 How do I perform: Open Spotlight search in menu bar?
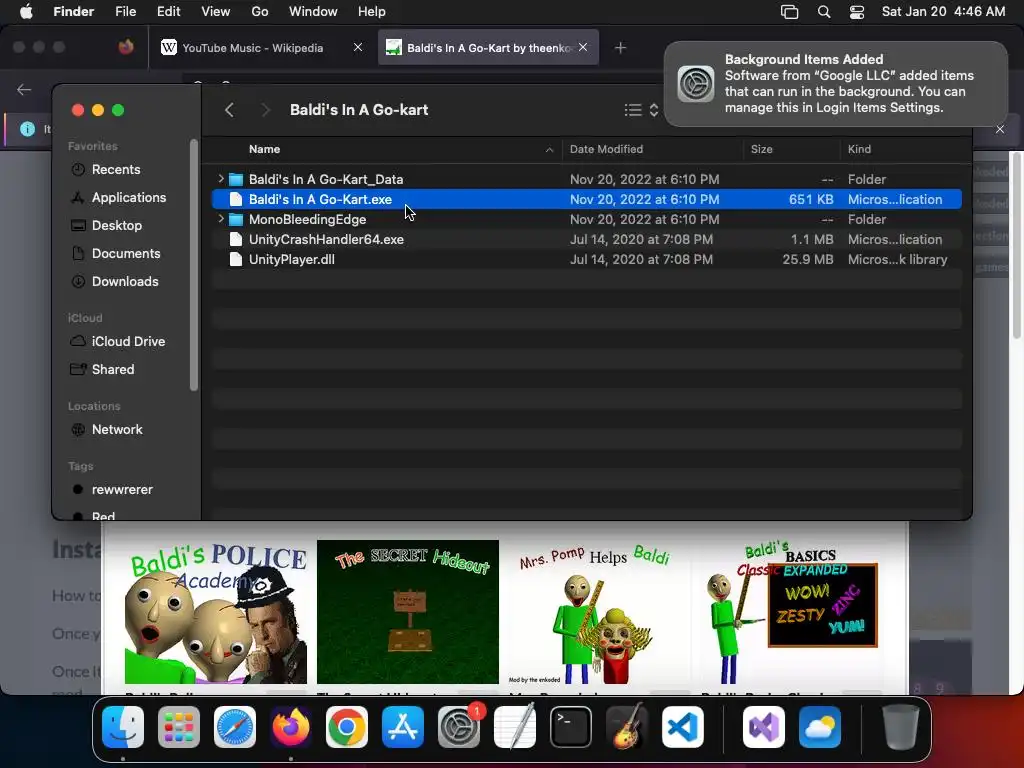coord(824,12)
